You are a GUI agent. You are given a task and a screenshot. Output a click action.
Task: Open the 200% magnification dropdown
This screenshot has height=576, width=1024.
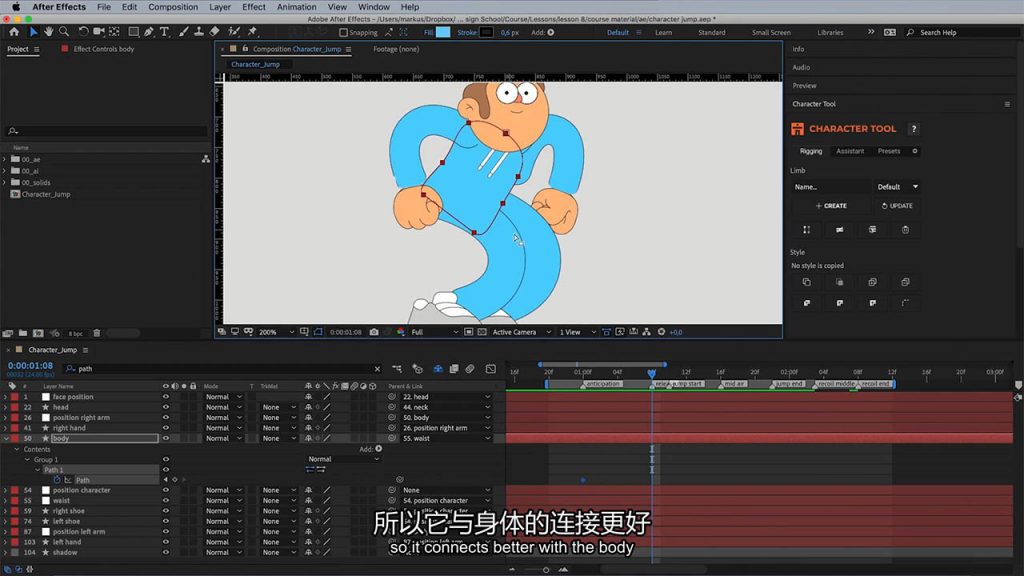(276, 332)
